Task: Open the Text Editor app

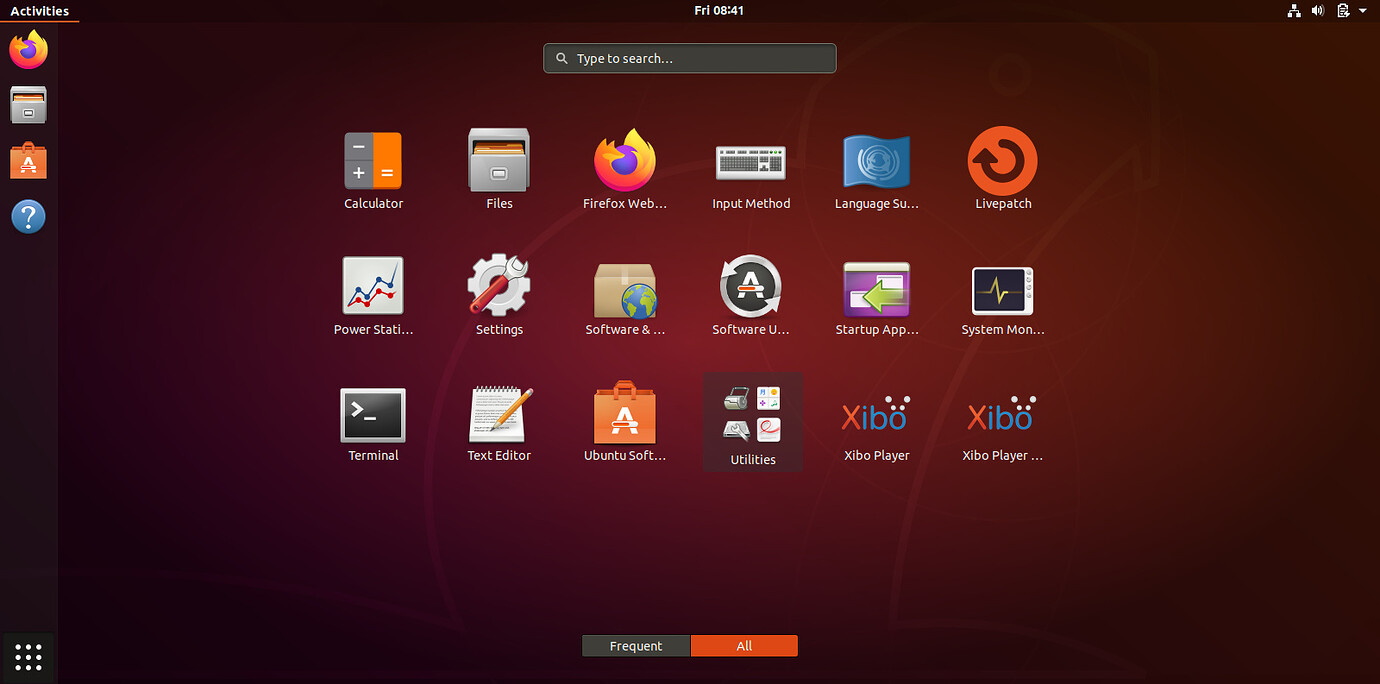Action: [499, 416]
